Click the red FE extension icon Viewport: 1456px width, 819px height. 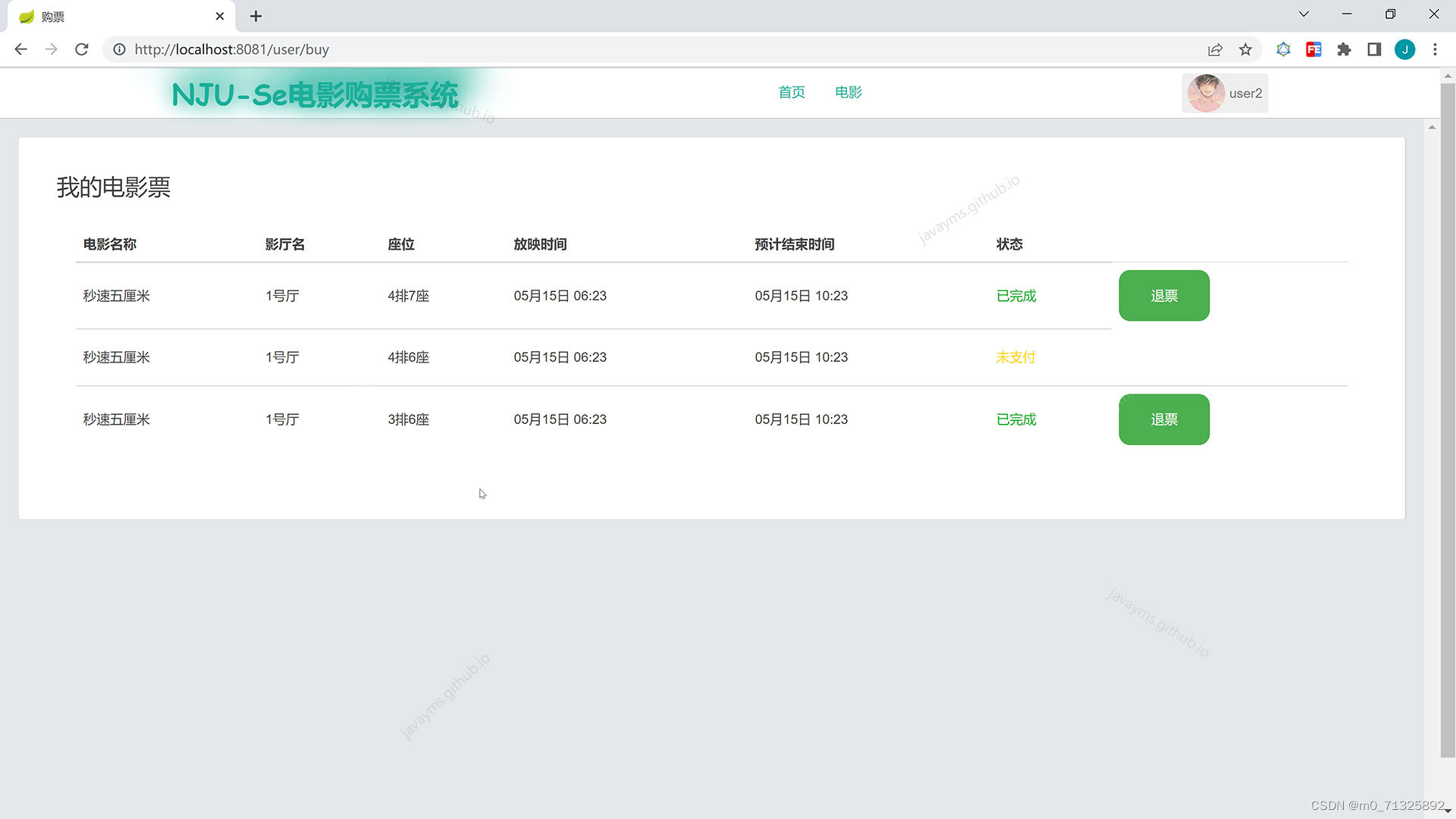[x=1313, y=49]
